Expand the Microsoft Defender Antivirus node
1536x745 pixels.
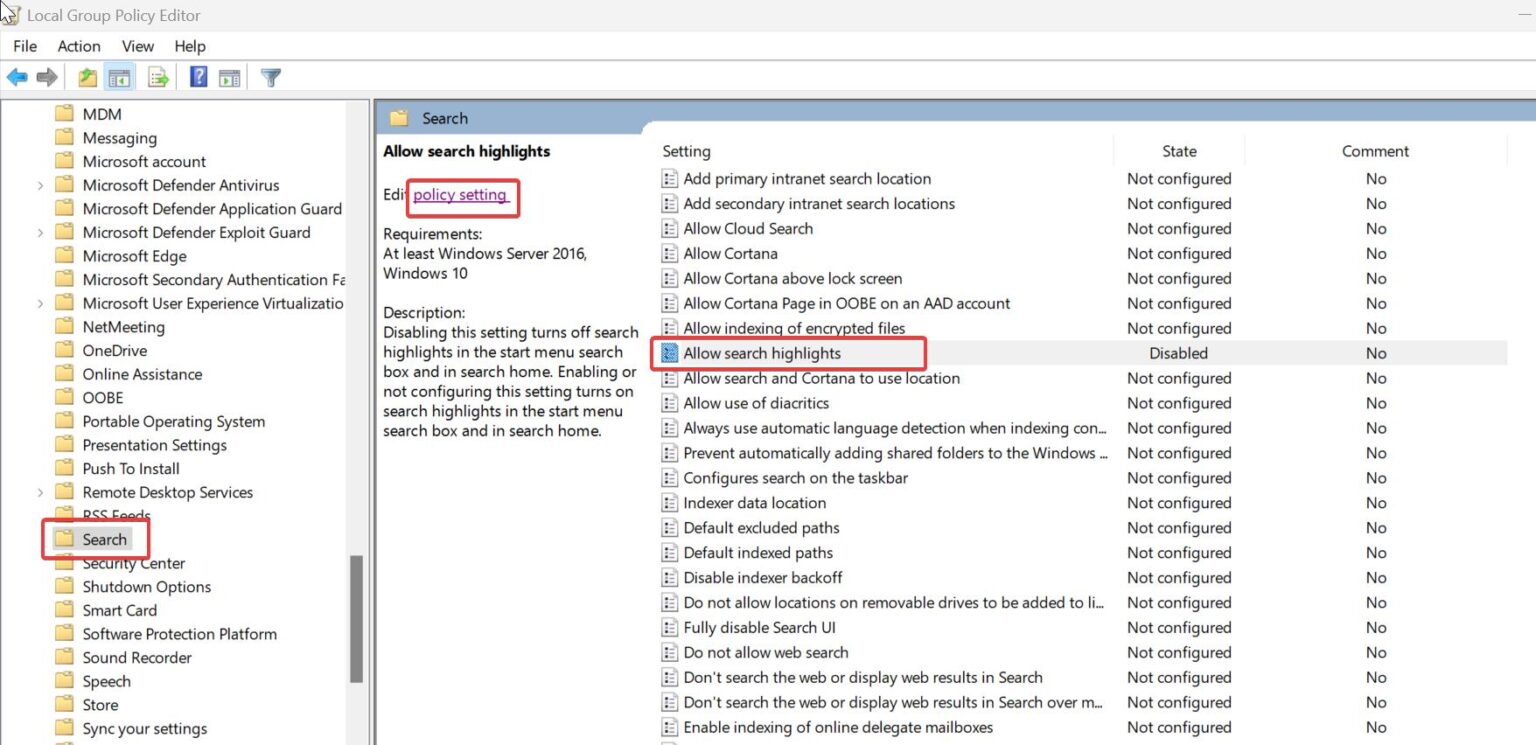click(x=39, y=184)
